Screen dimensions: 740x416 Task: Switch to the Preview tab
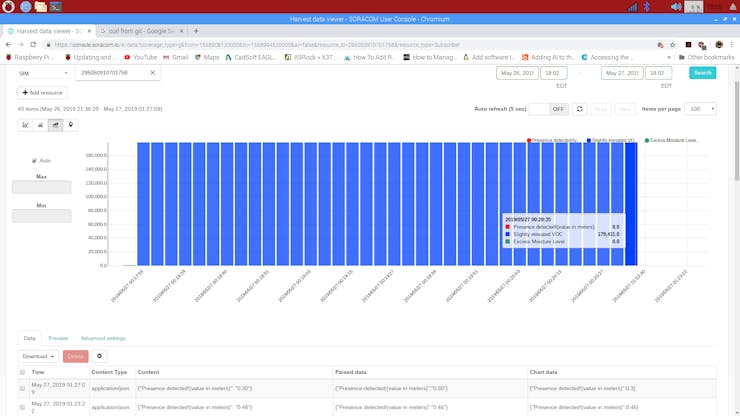click(x=58, y=339)
